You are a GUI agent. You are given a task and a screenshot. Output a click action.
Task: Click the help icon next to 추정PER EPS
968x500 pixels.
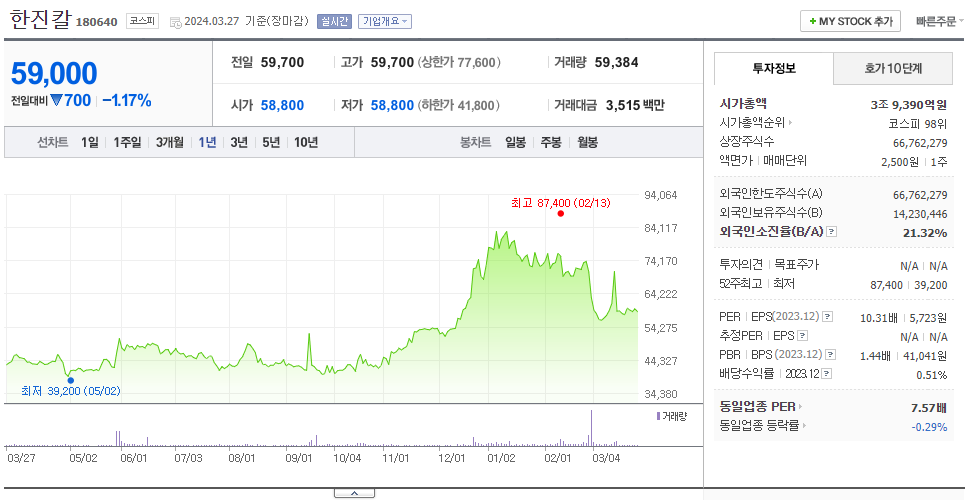click(802, 336)
